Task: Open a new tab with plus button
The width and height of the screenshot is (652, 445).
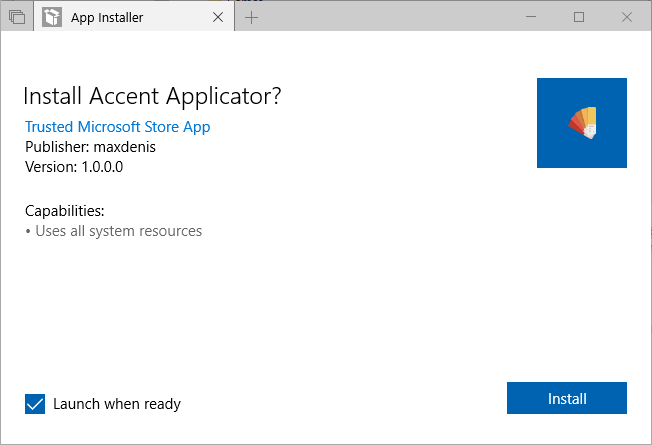Action: coord(251,18)
